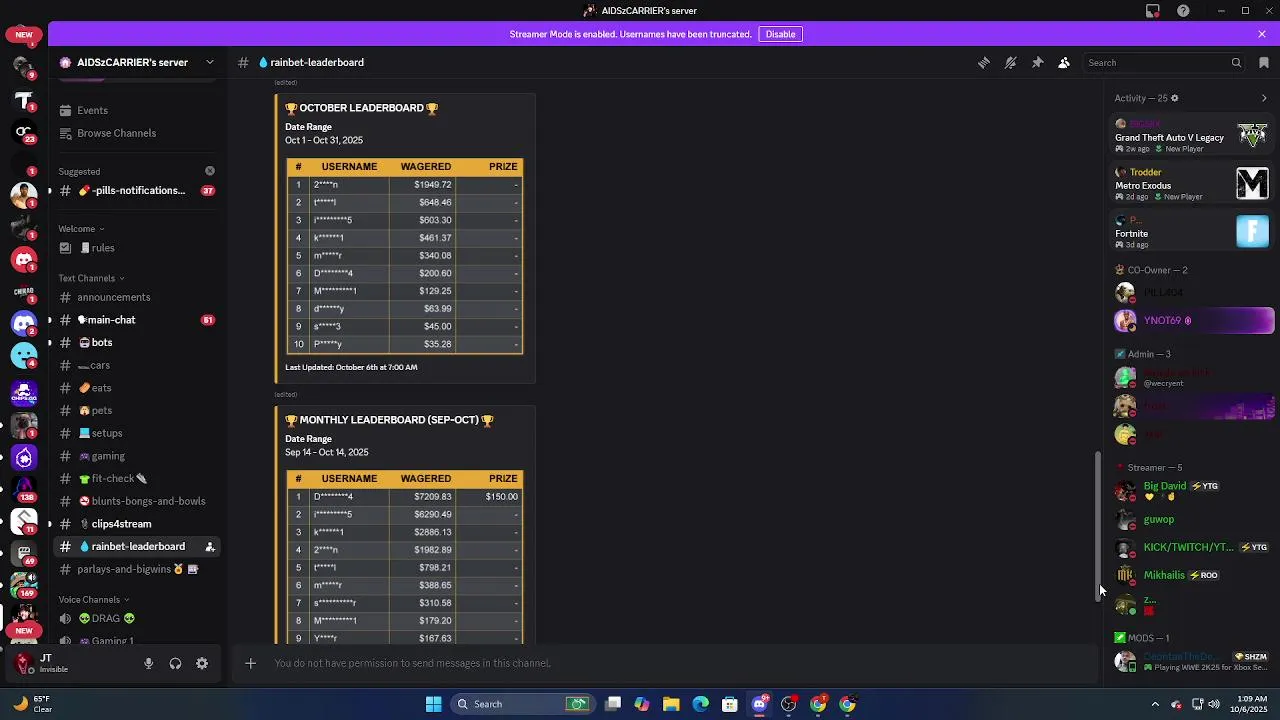This screenshot has width=1280, height=720.
Task: Collapse the Voice Channels category
Action: (x=94, y=600)
